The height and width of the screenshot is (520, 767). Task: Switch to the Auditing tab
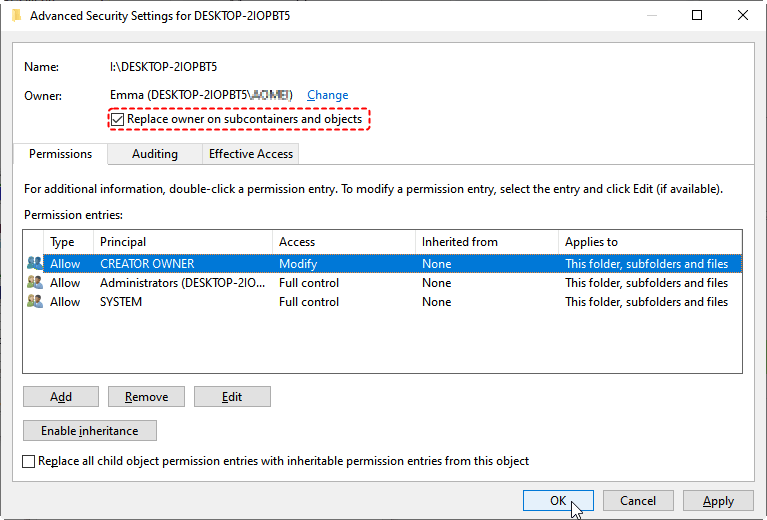click(x=154, y=154)
